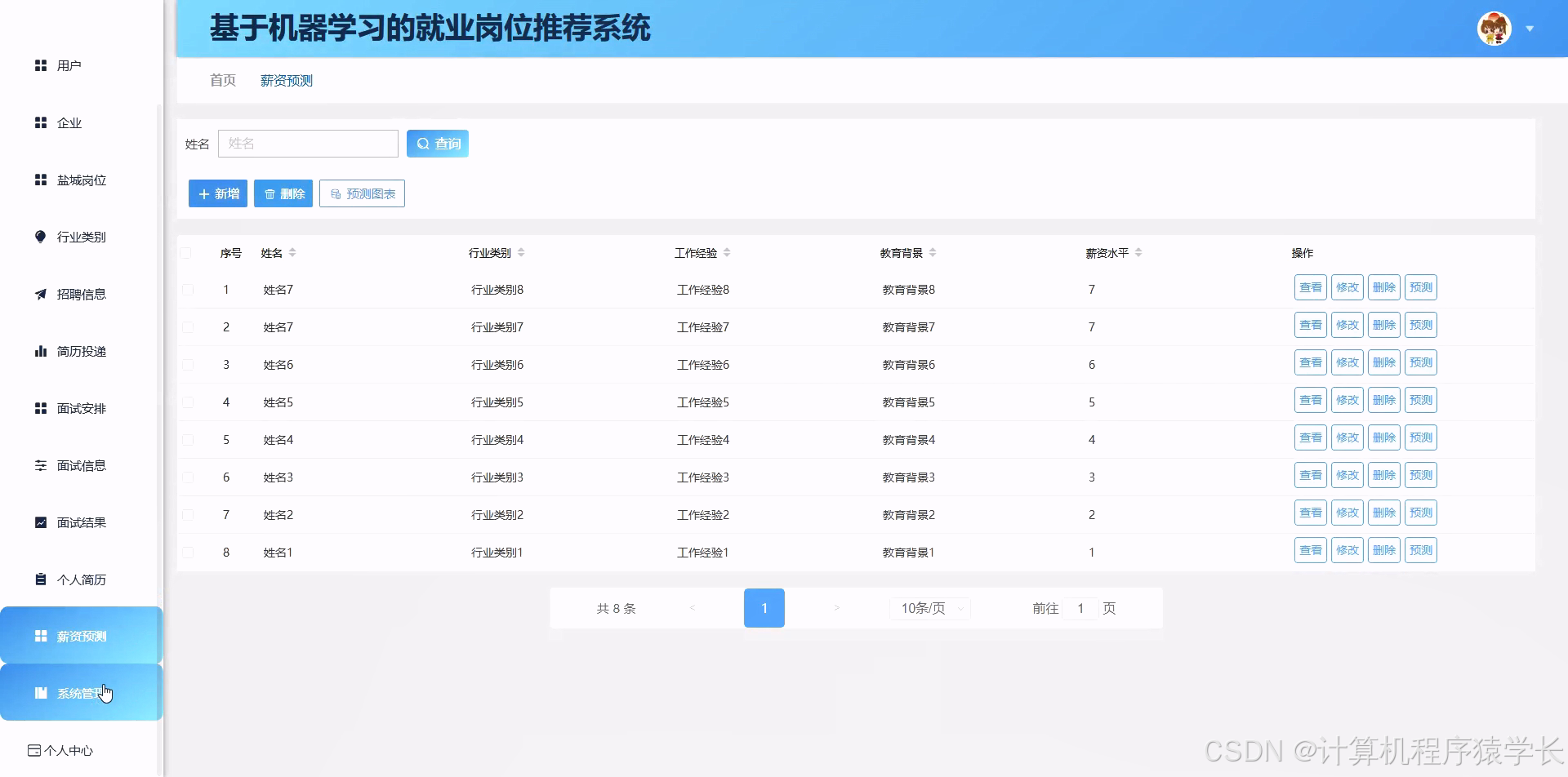Screen dimensions: 1568x777
Task: Switch to the 首页 tab
Action: (222, 80)
